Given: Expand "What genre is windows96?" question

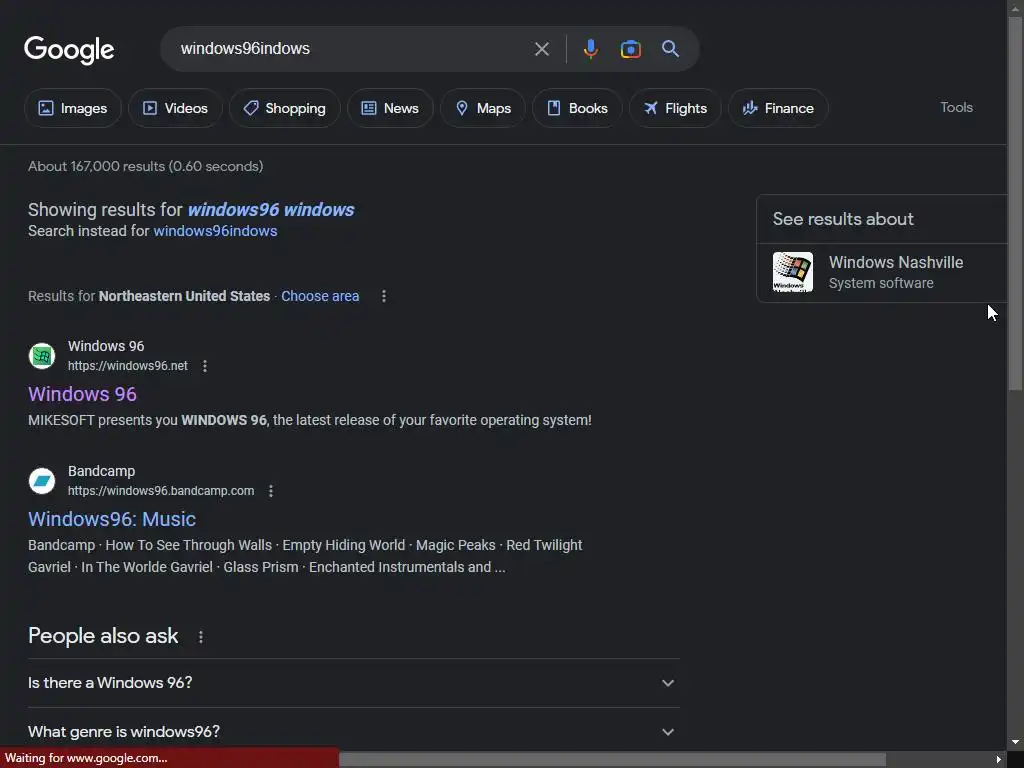Looking at the screenshot, I should [354, 732].
